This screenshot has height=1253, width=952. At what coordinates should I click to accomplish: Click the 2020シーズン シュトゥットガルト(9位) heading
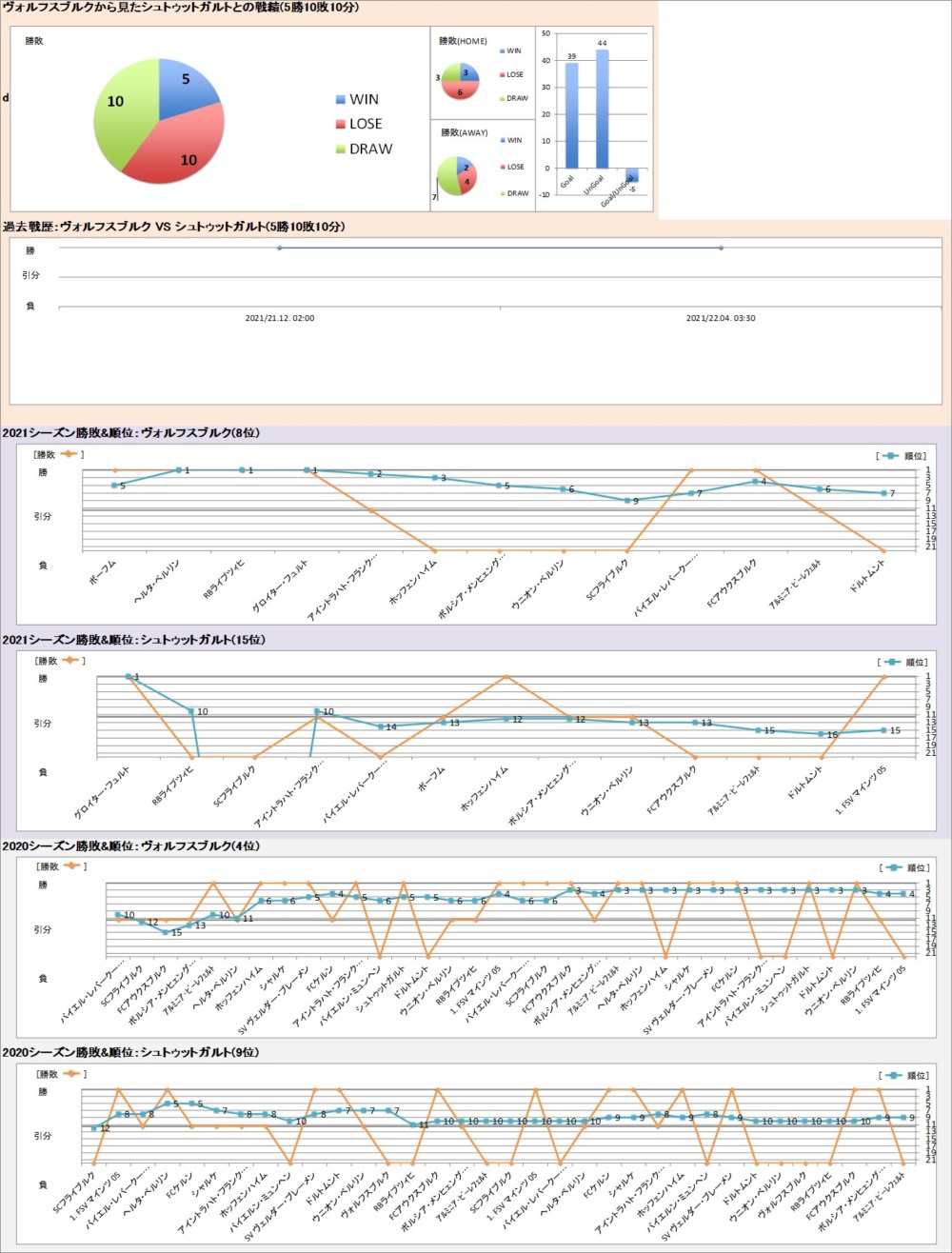(x=130, y=1052)
